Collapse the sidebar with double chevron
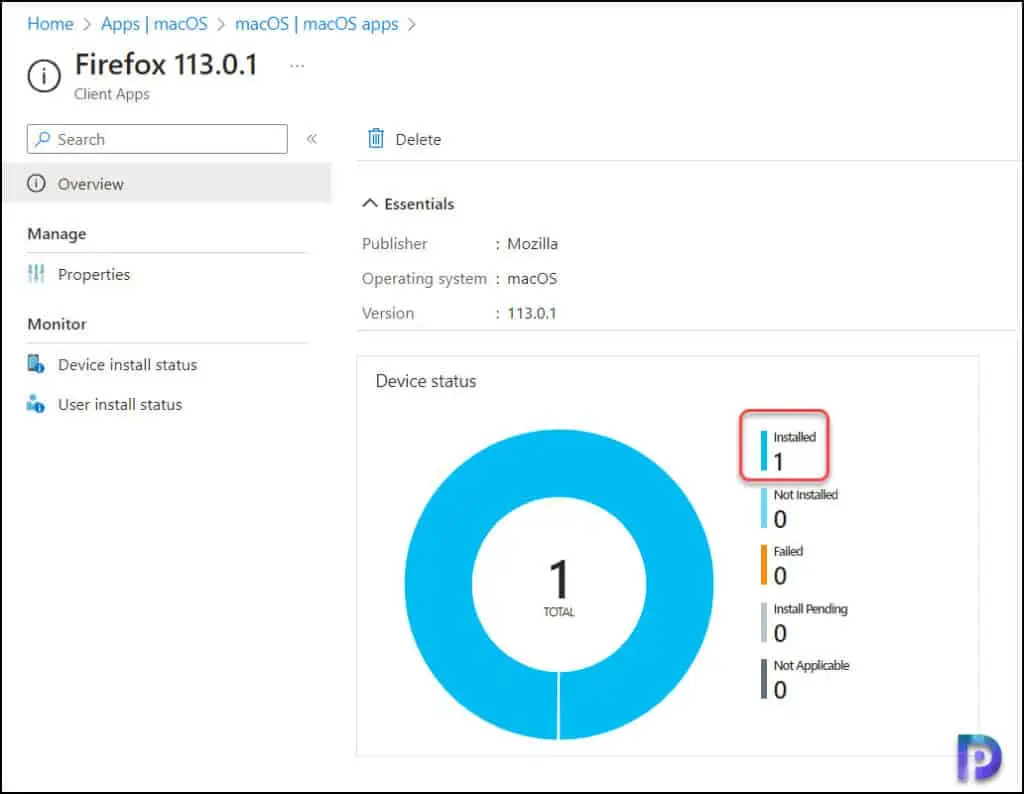This screenshot has height=794, width=1024. click(312, 138)
